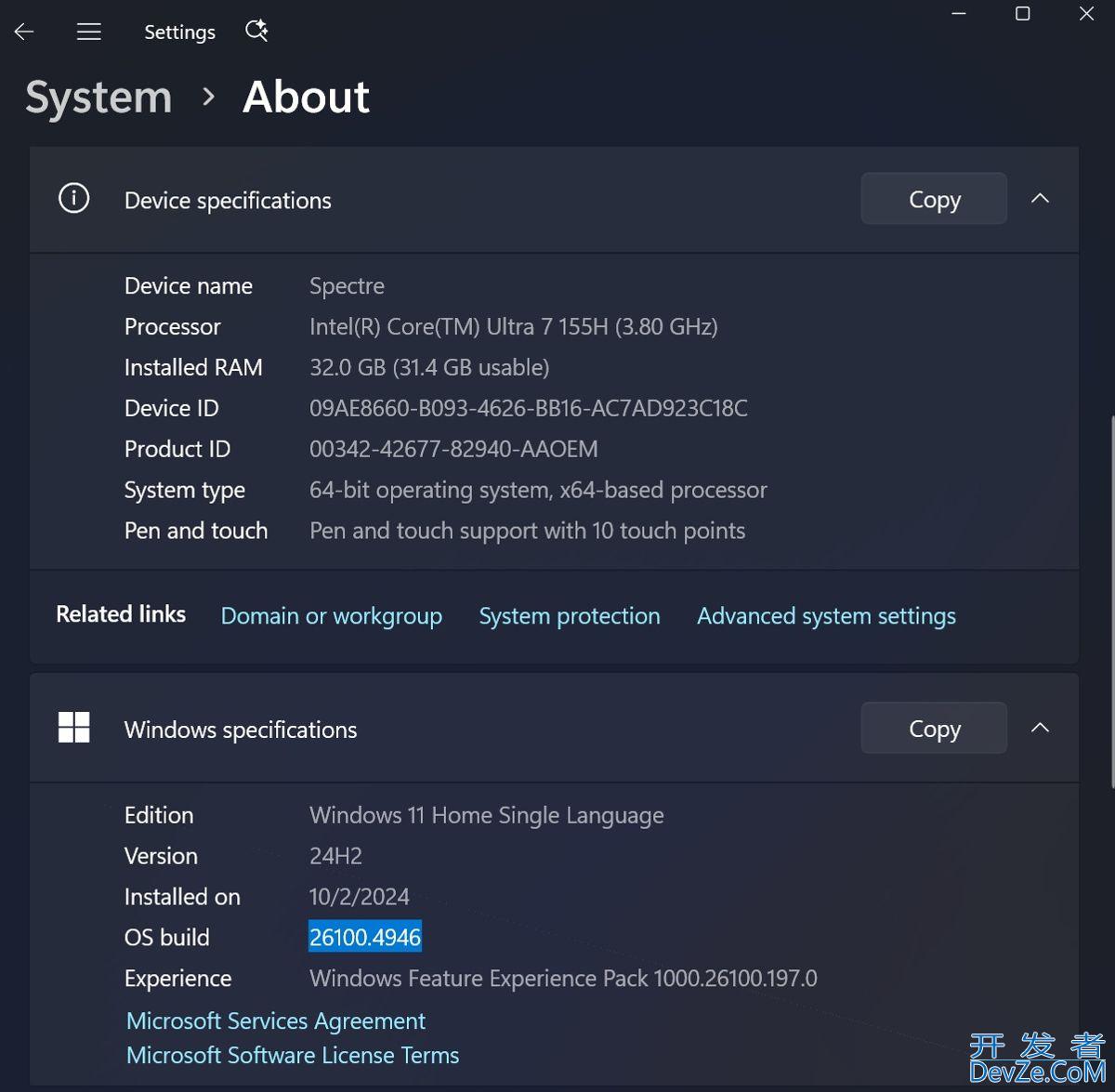1115x1092 pixels.
Task: Open System protection link
Action: (x=570, y=616)
